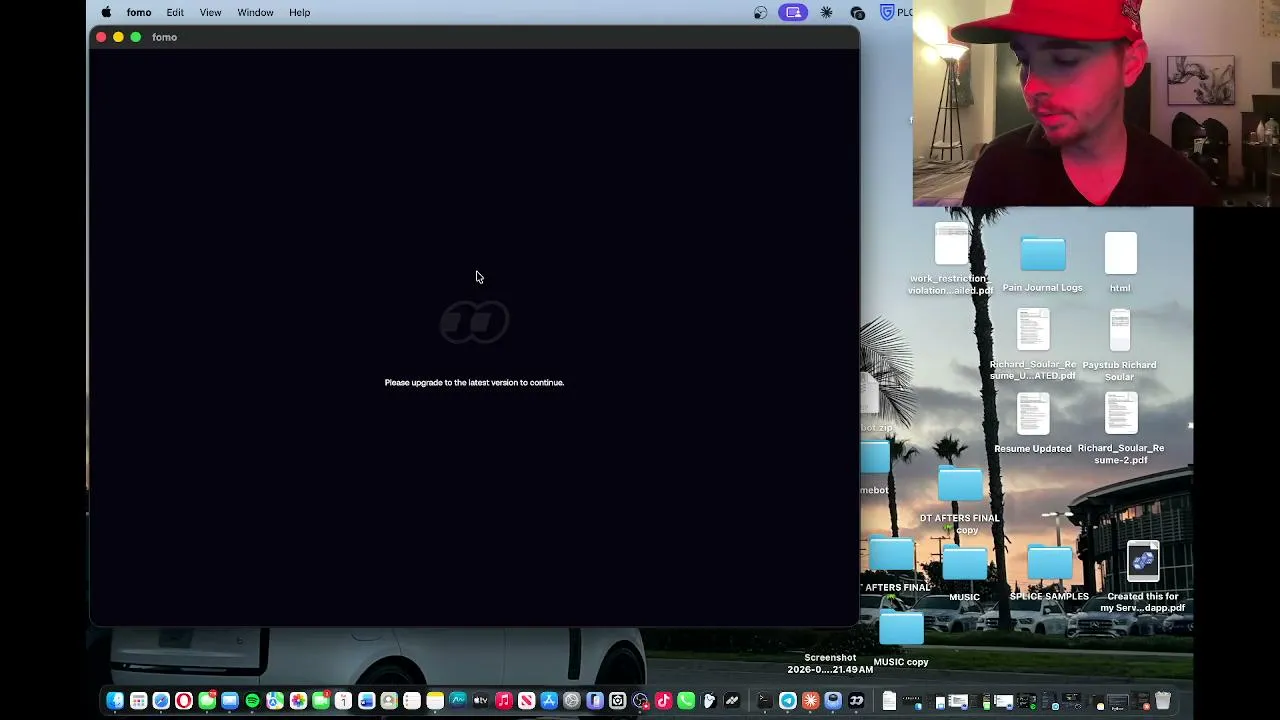The width and height of the screenshot is (1280, 720).
Task: Select the SPLICE SAMPLES folder on desktop
Action: coord(1049,564)
